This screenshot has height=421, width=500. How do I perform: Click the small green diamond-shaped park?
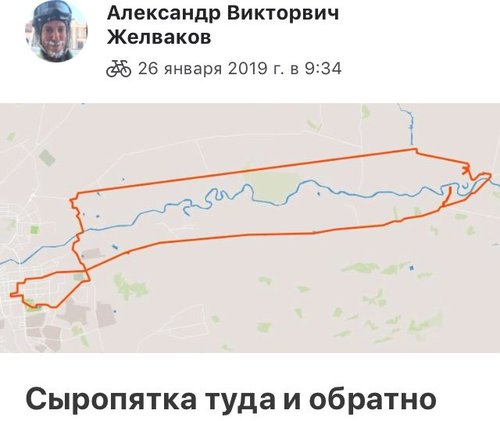tap(47, 158)
